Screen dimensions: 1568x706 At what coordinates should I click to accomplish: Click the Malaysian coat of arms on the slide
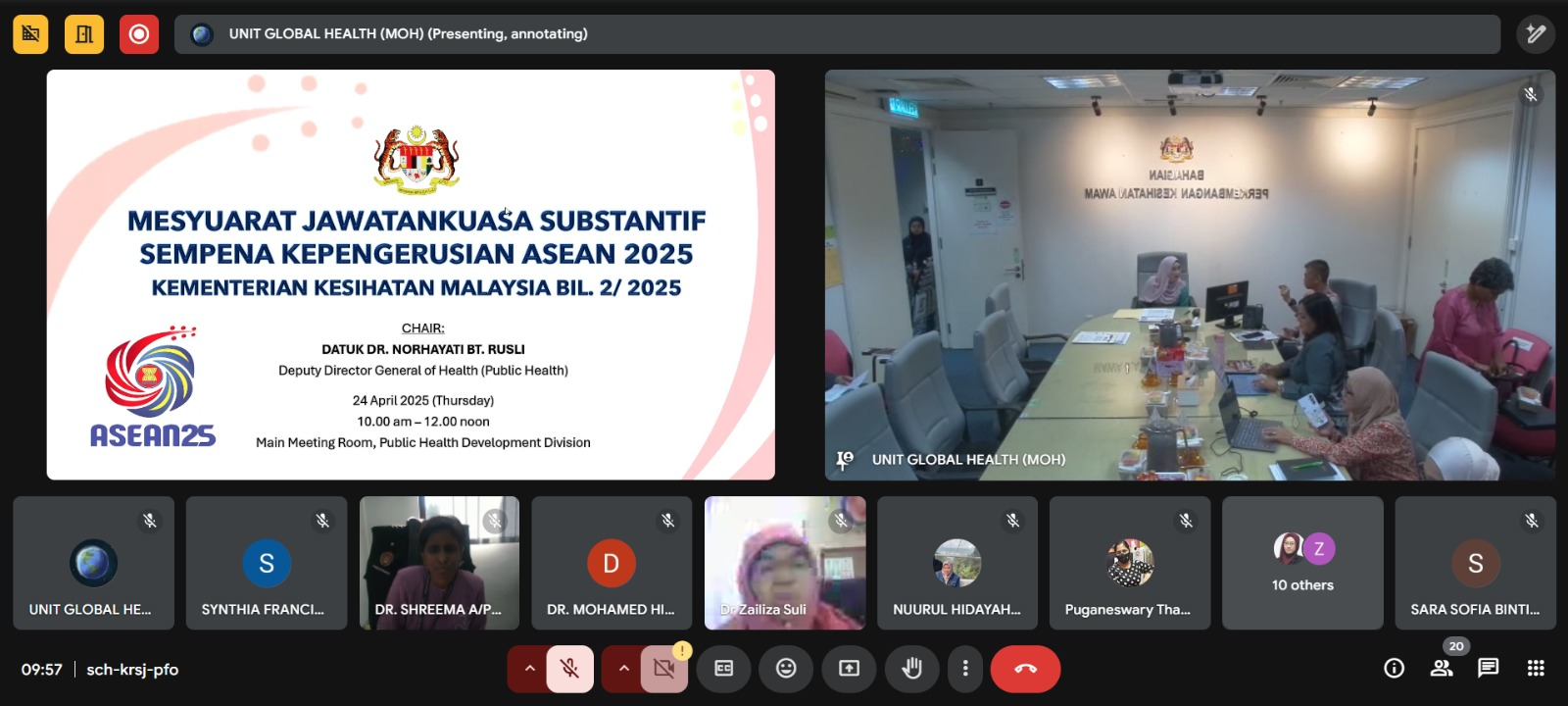click(x=416, y=159)
